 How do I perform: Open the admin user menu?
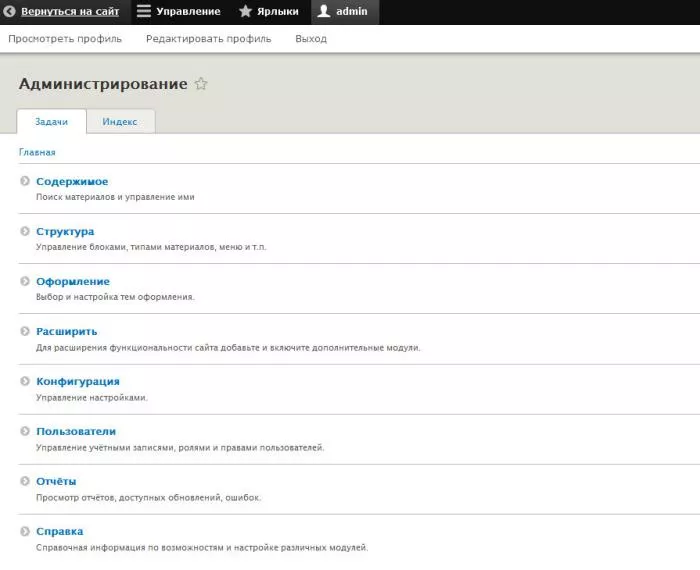352,11
